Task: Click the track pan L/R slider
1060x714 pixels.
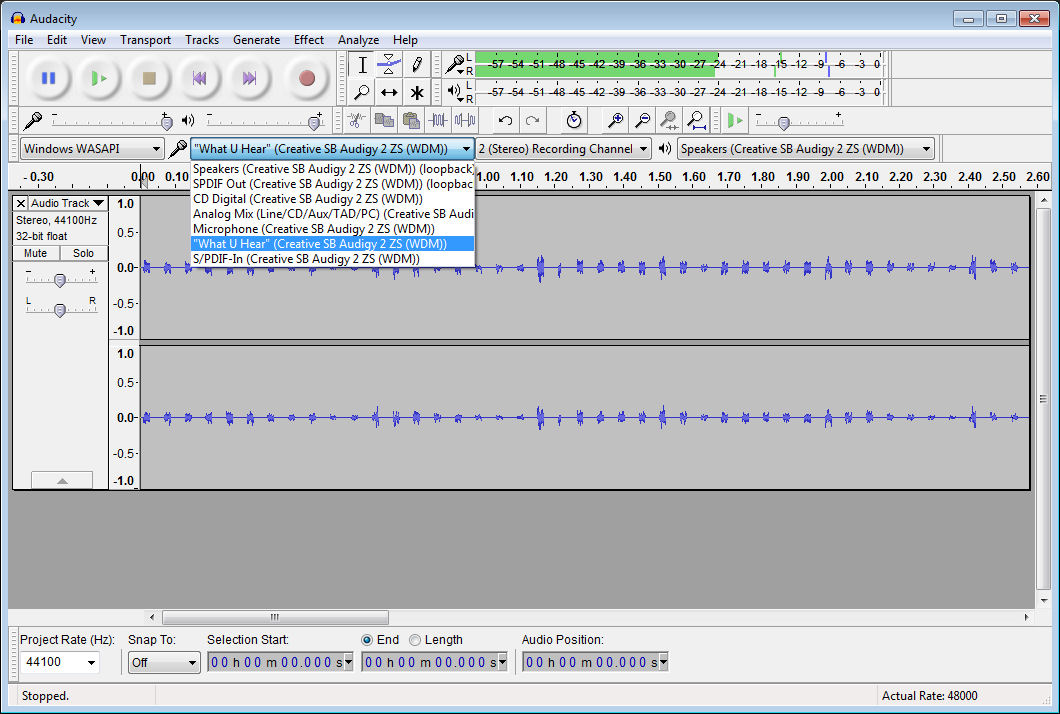Action: [x=60, y=309]
